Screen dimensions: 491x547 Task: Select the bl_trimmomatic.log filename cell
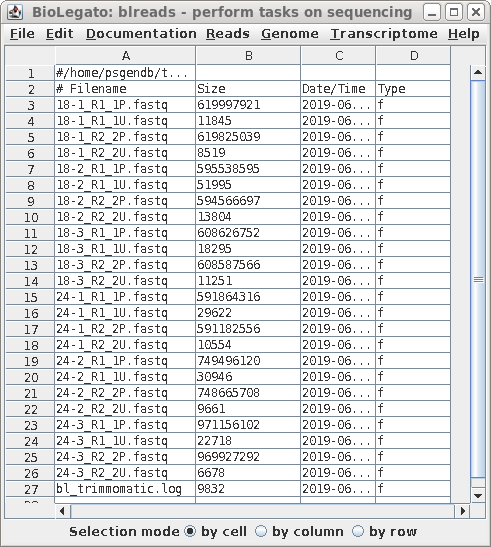[125, 489]
